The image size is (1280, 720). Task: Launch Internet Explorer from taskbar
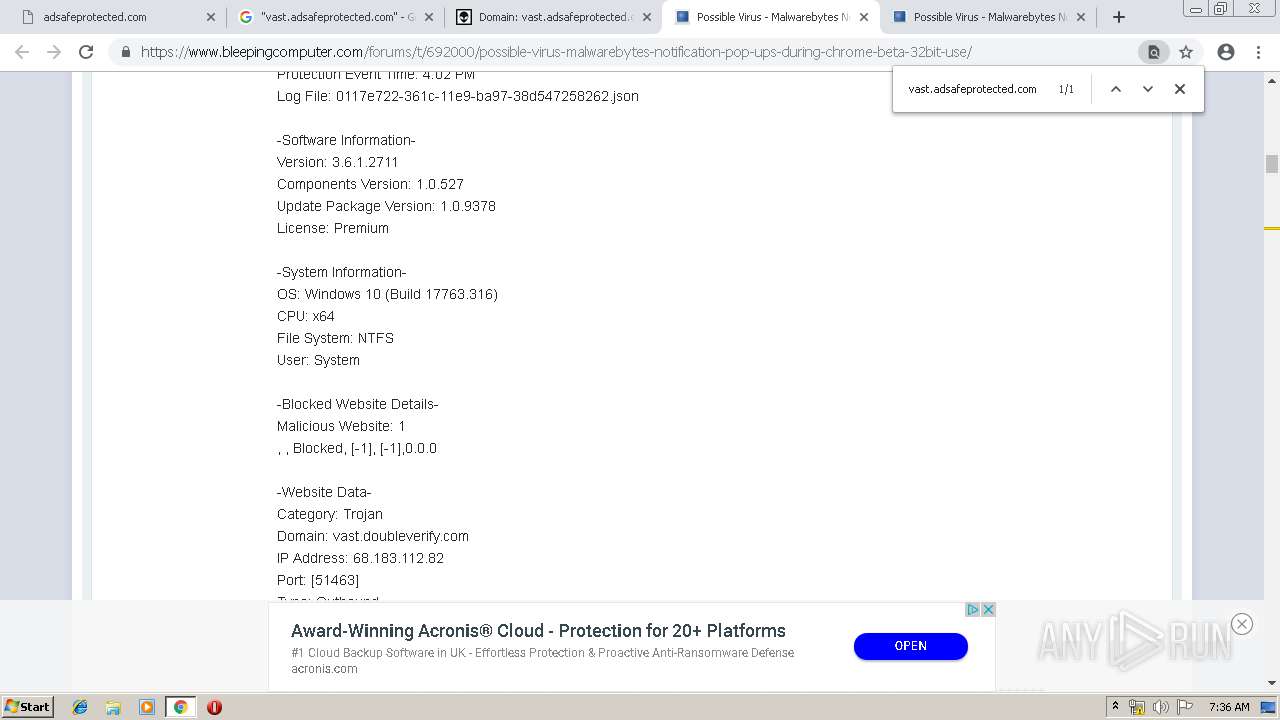tap(80, 707)
